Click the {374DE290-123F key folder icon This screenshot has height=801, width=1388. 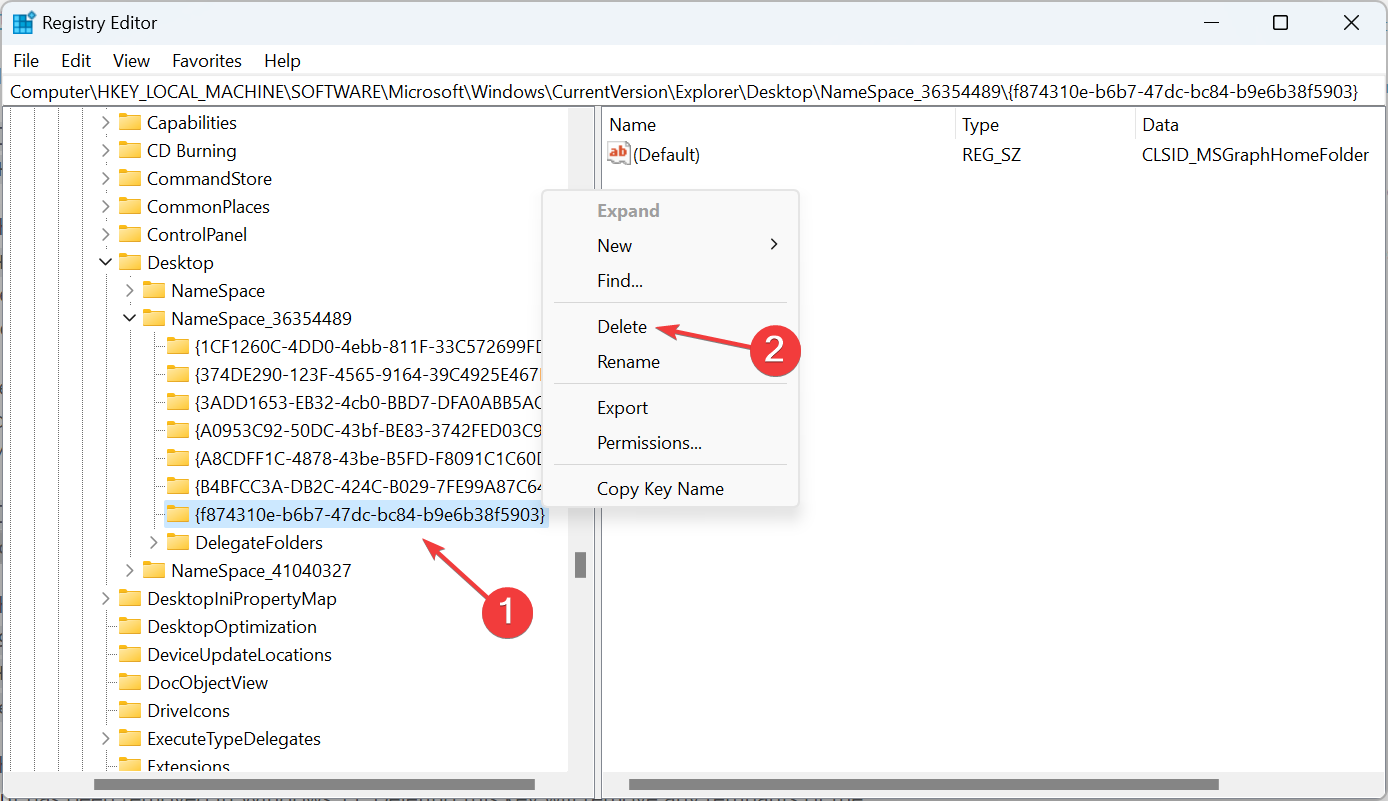click(x=178, y=375)
